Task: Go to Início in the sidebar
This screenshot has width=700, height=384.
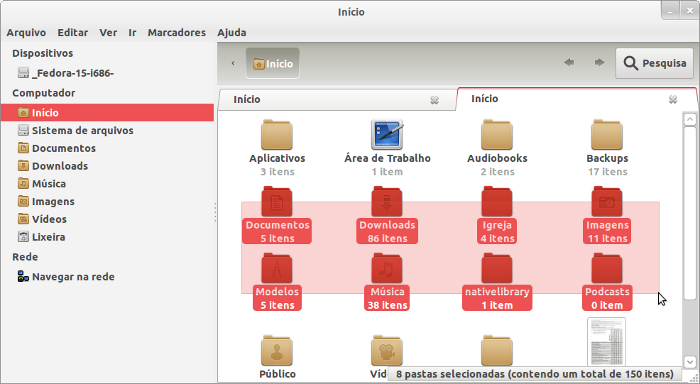Action: pyautogui.click(x=108, y=113)
